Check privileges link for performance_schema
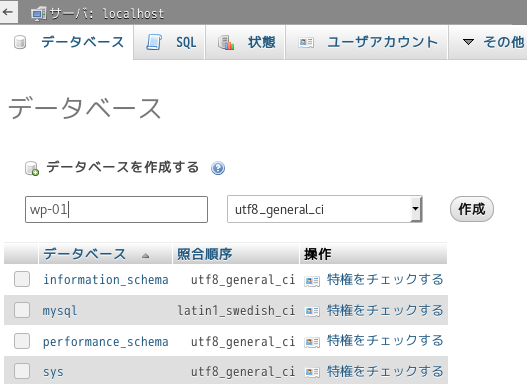 point(385,341)
